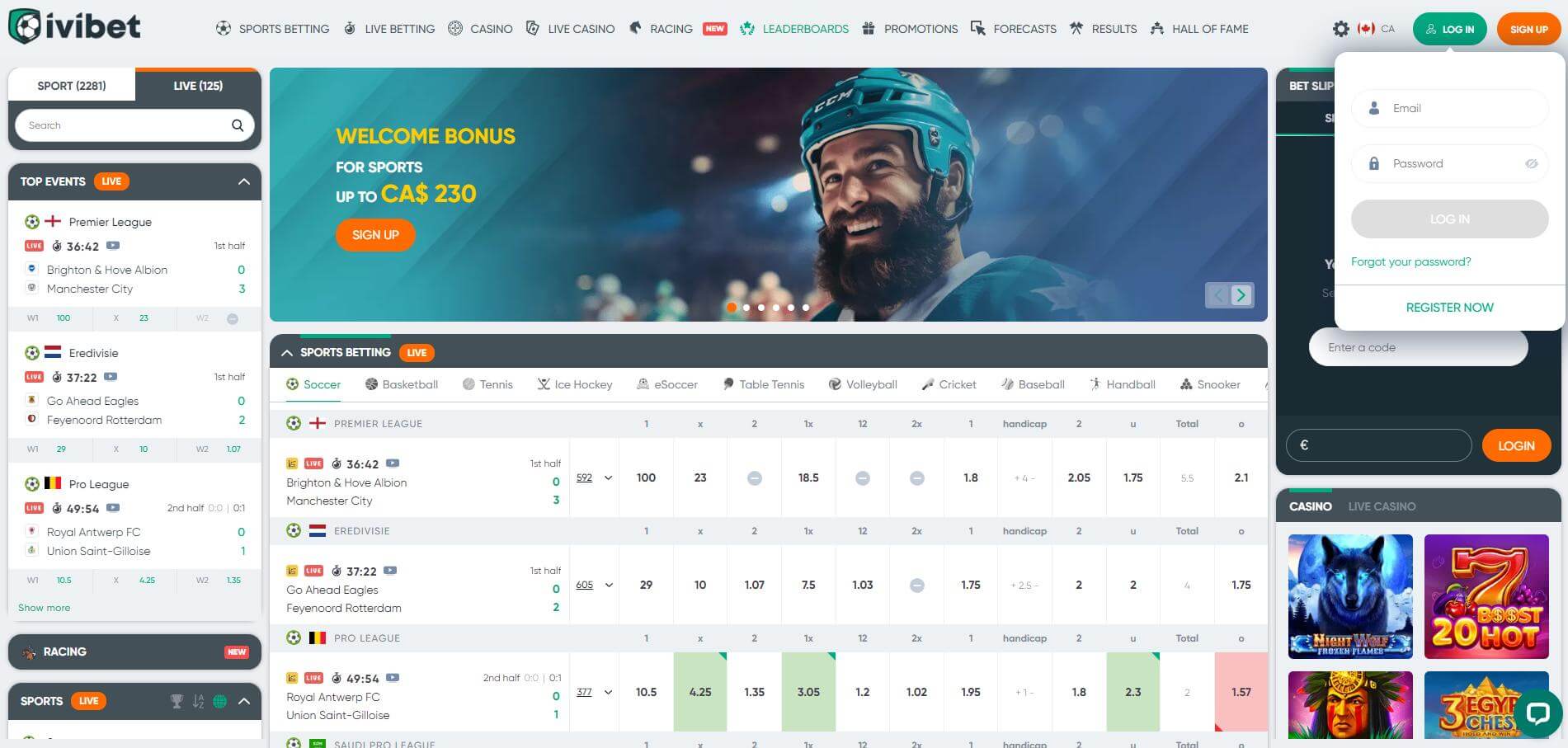Toggle the globe filter in Sports panel
Viewport: 1568px width, 748px height.
click(x=219, y=700)
